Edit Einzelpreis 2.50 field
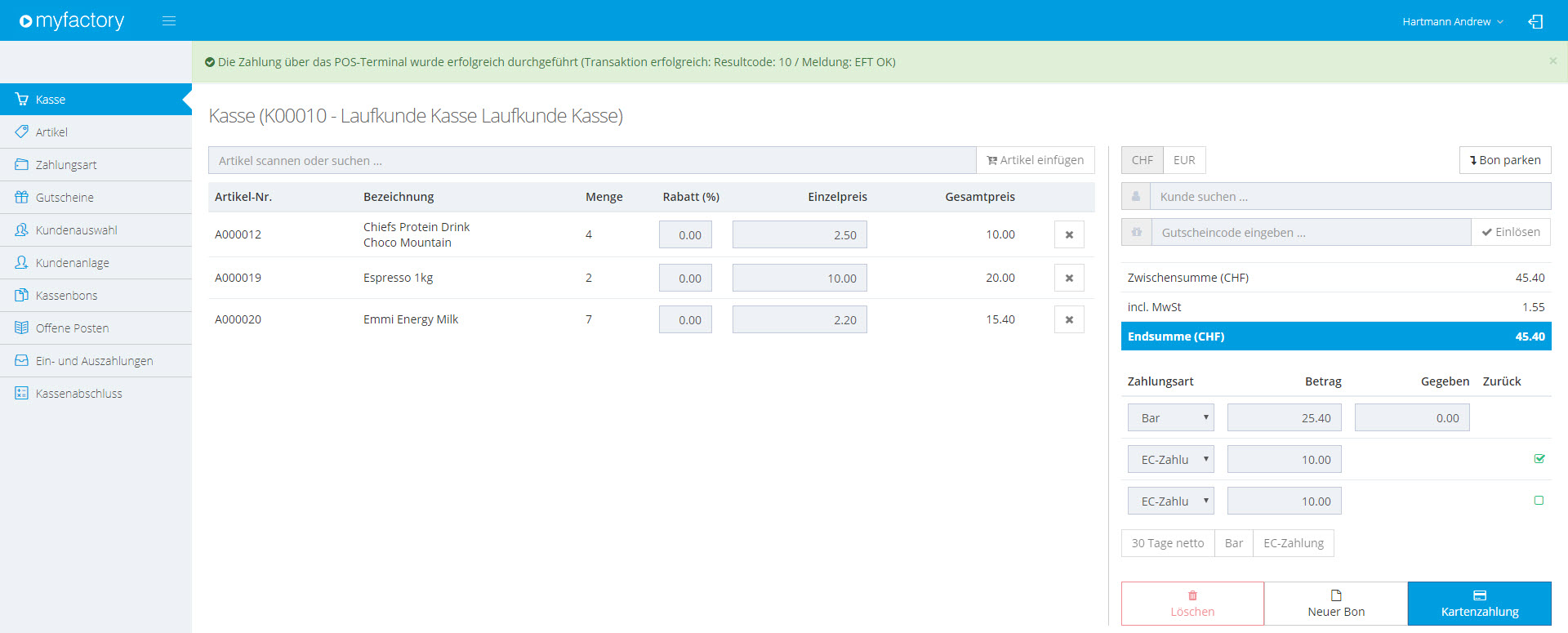Viewport: 1568px width, 633px height. tap(800, 235)
